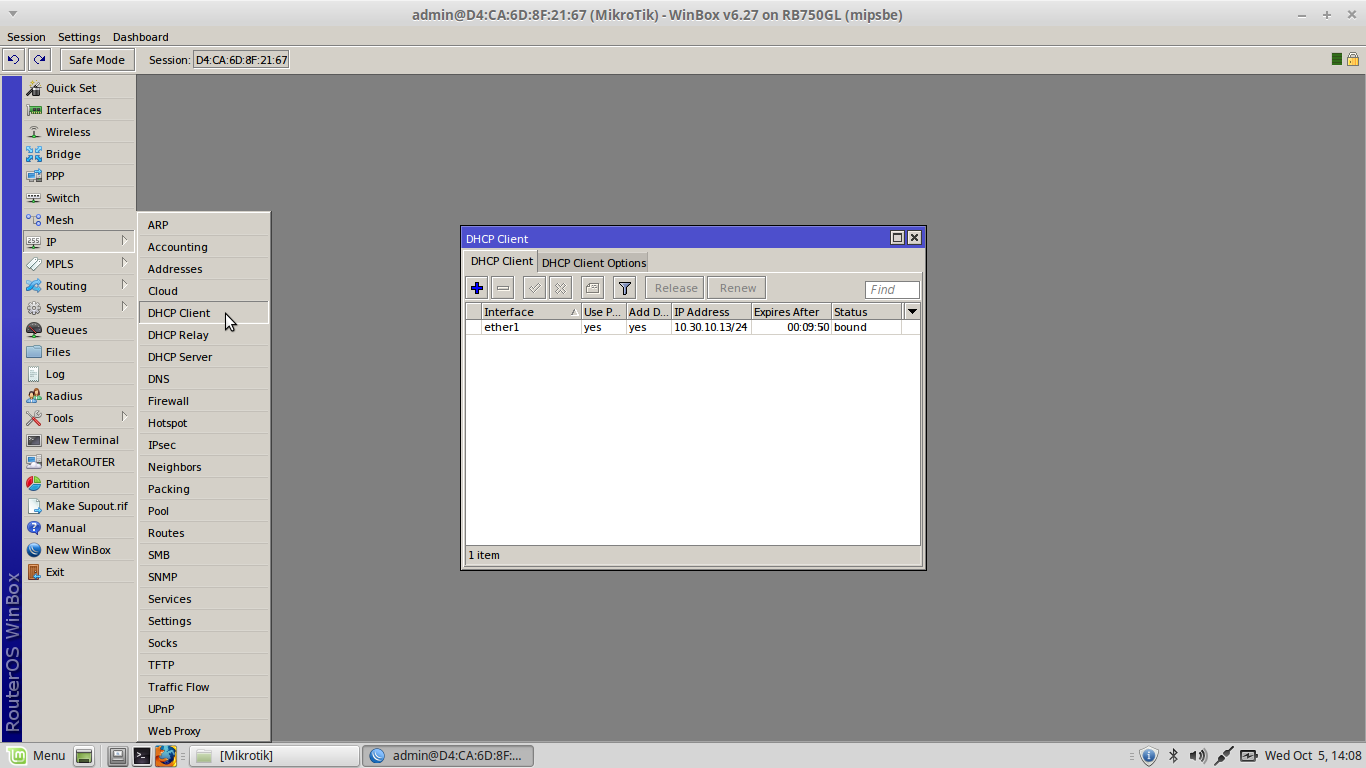Open Queues from the sidebar
Viewport: 1366px width, 768px height.
click(x=79, y=330)
